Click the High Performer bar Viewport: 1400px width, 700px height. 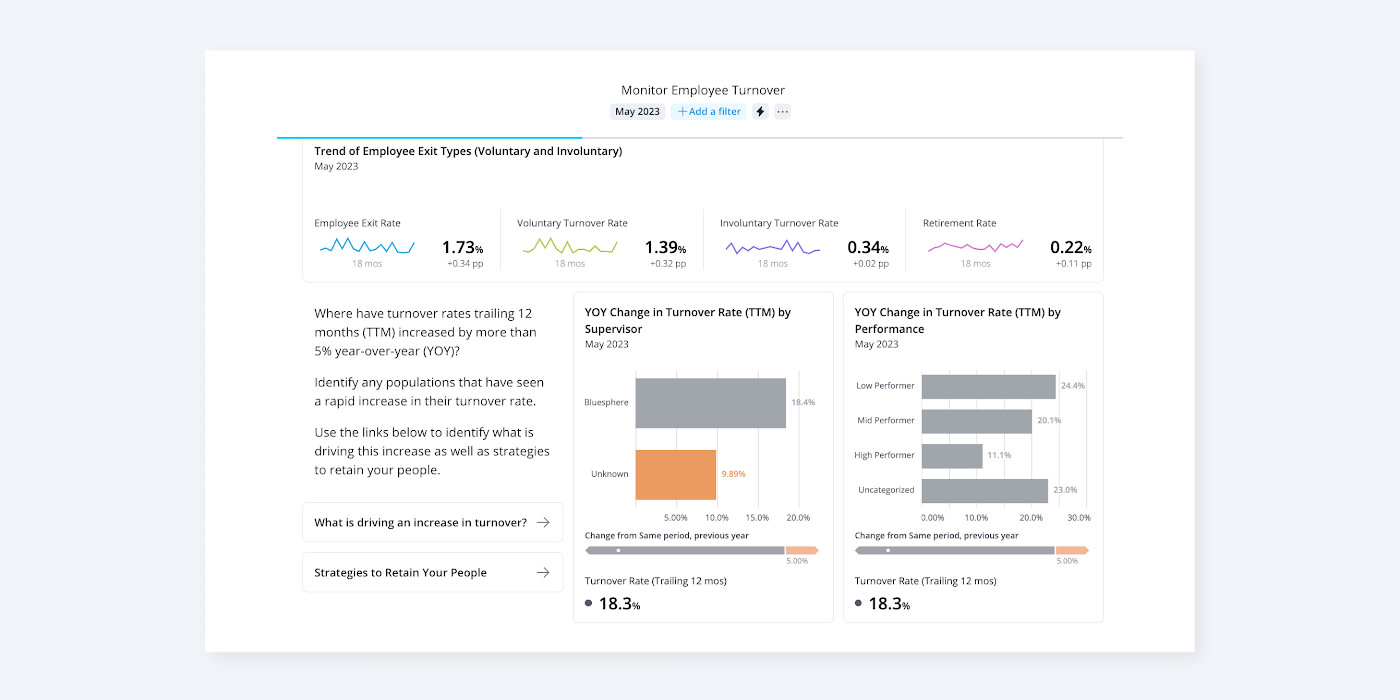952,456
